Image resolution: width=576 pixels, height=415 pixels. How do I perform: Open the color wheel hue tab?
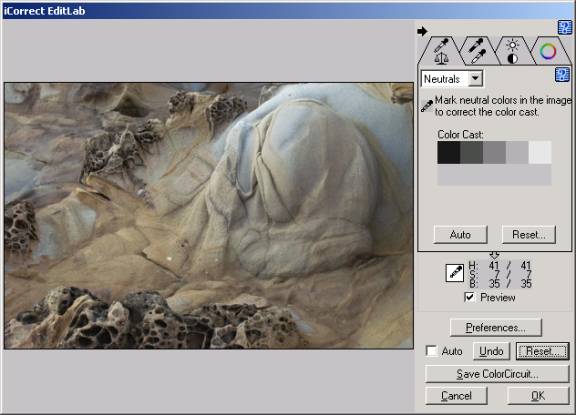[548, 51]
